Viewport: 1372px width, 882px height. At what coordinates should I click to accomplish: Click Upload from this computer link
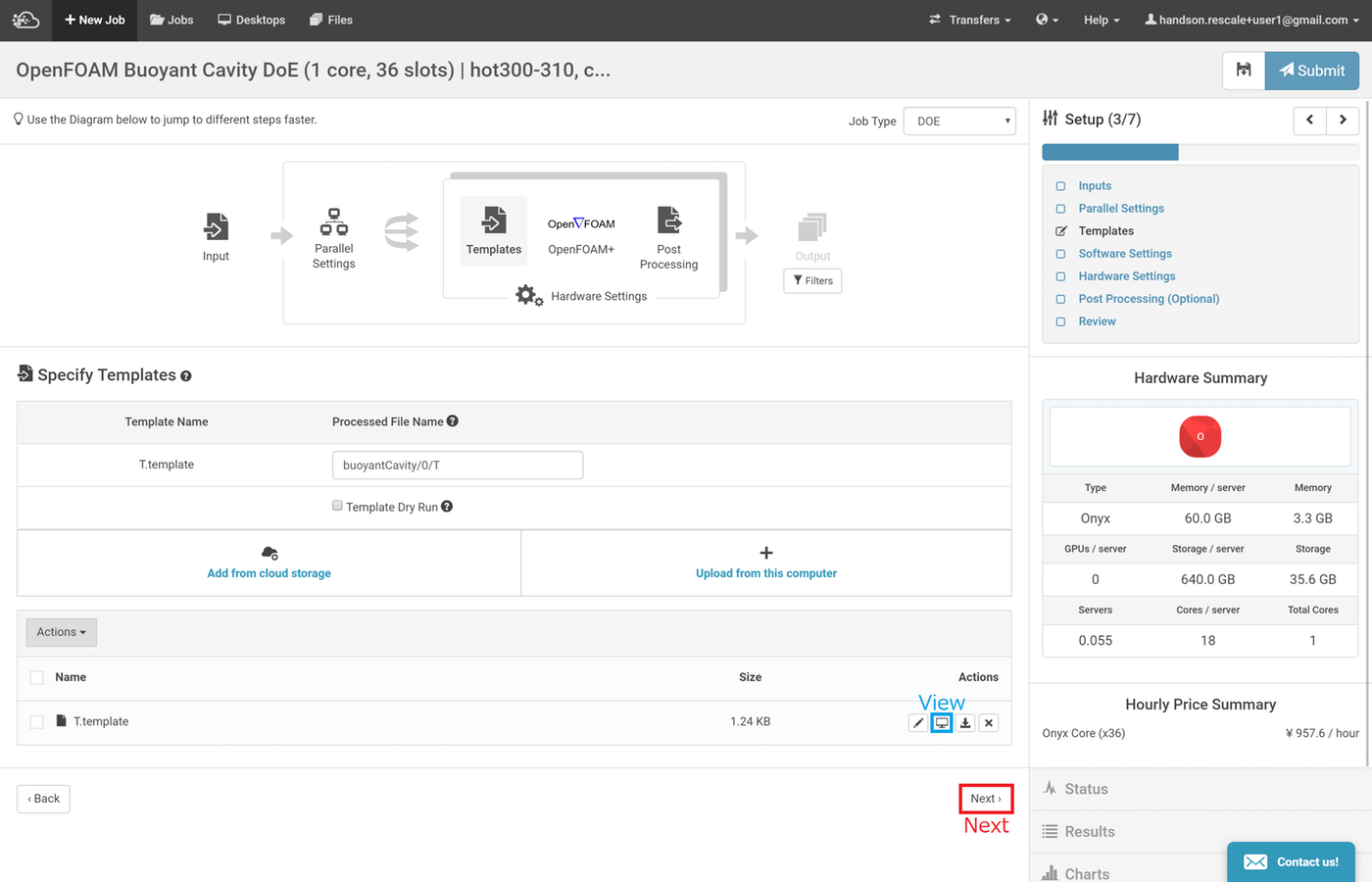(x=766, y=573)
